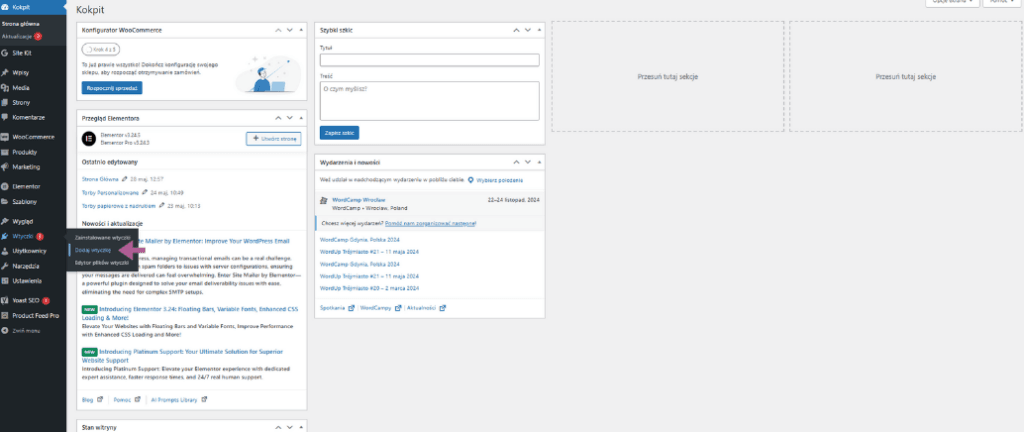Click the WooCommerce logo icon in sidebar

5,137
